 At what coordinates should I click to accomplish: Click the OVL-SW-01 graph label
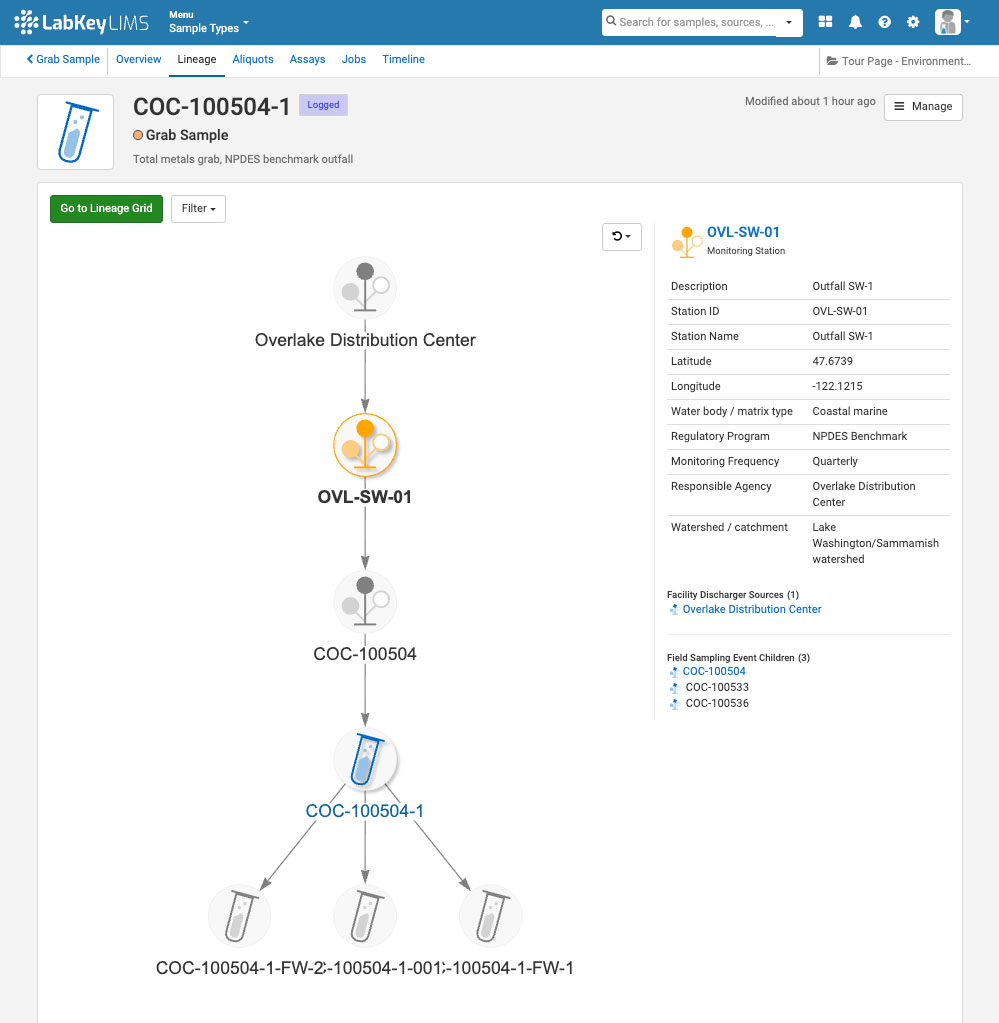[x=365, y=497]
